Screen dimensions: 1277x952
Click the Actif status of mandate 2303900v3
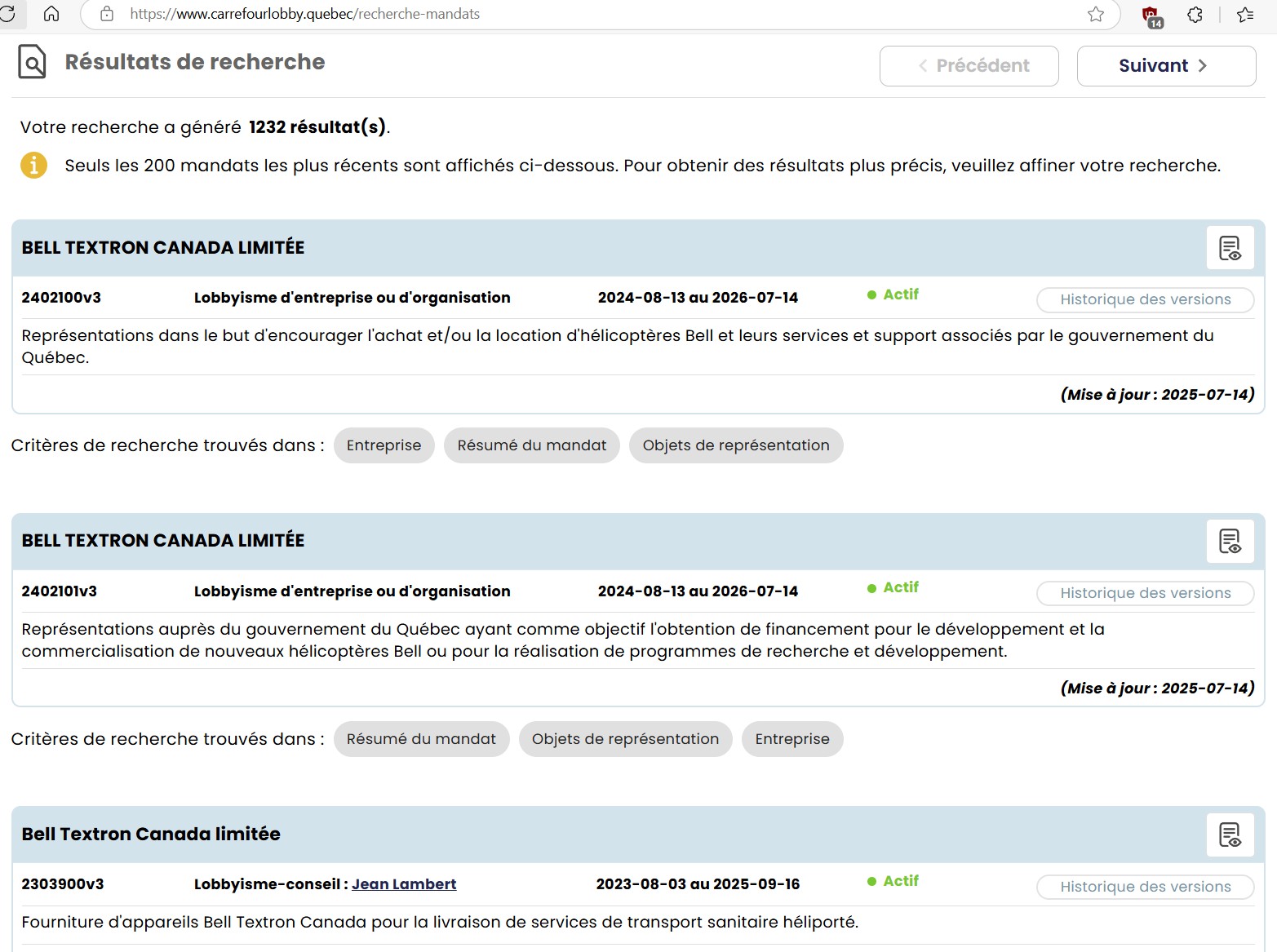[893, 881]
